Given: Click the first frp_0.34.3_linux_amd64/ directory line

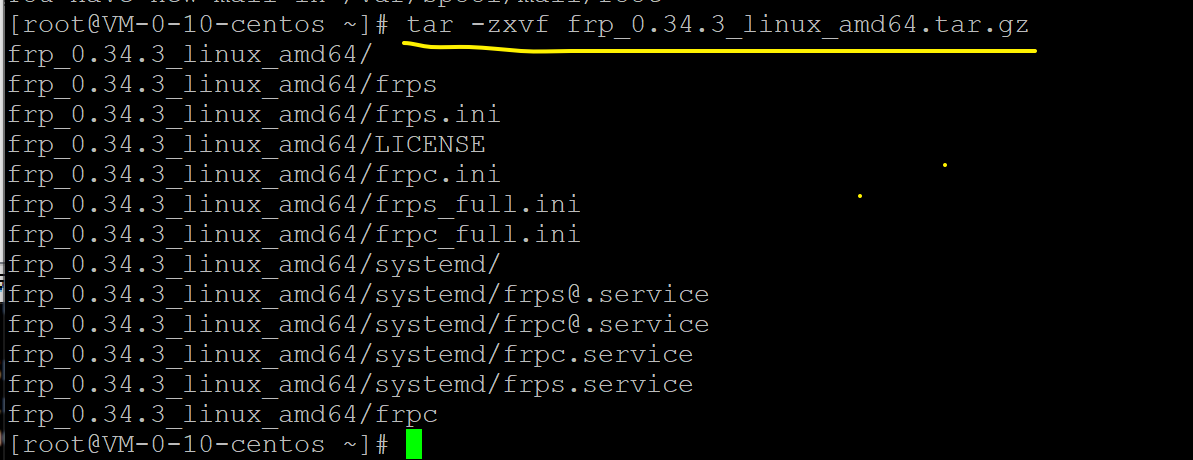Looking at the screenshot, I should [190, 55].
